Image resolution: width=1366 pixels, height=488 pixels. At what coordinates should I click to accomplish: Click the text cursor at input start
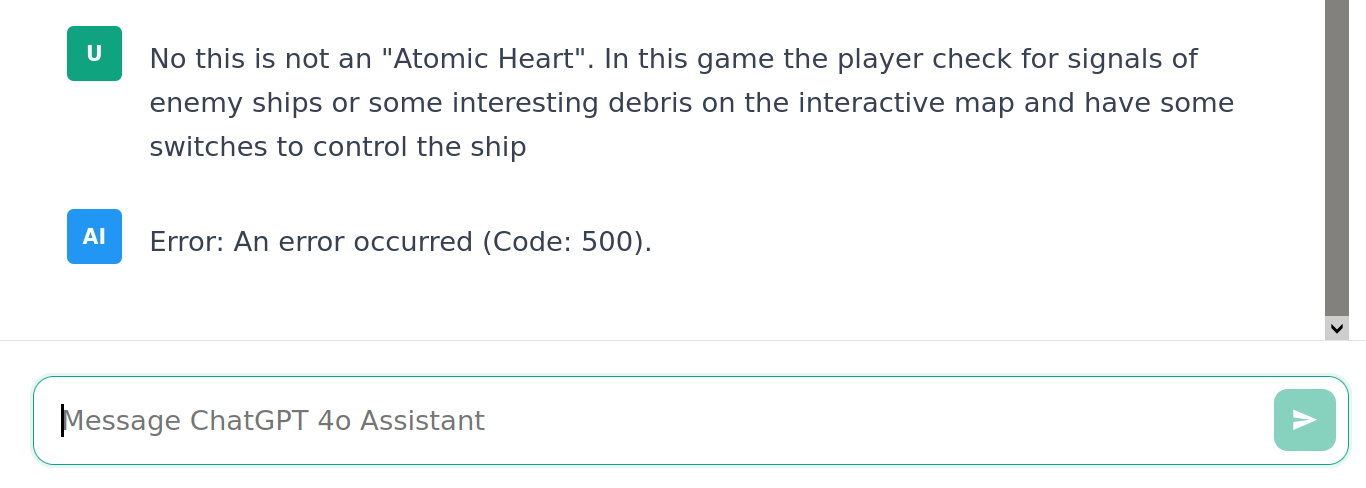[63, 421]
